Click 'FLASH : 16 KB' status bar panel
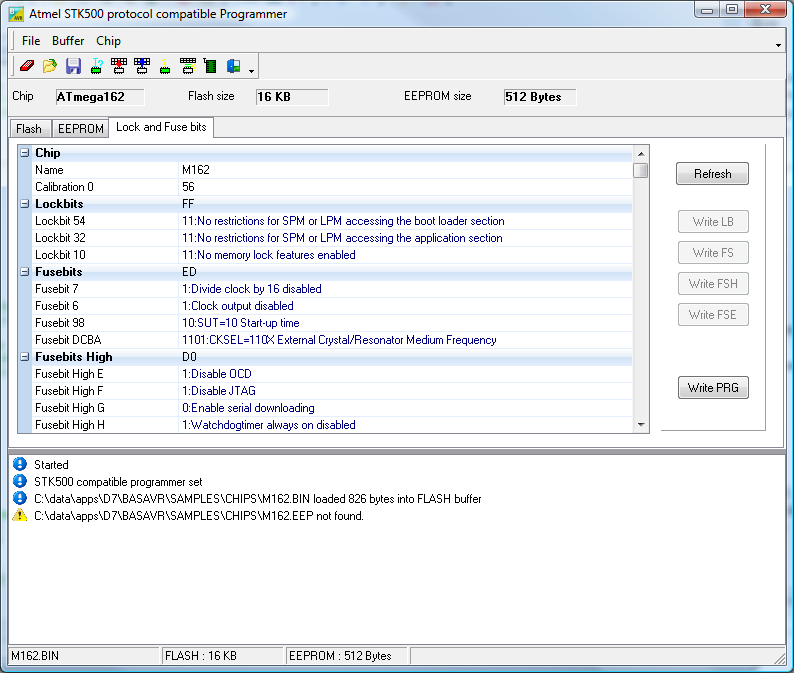 222,656
